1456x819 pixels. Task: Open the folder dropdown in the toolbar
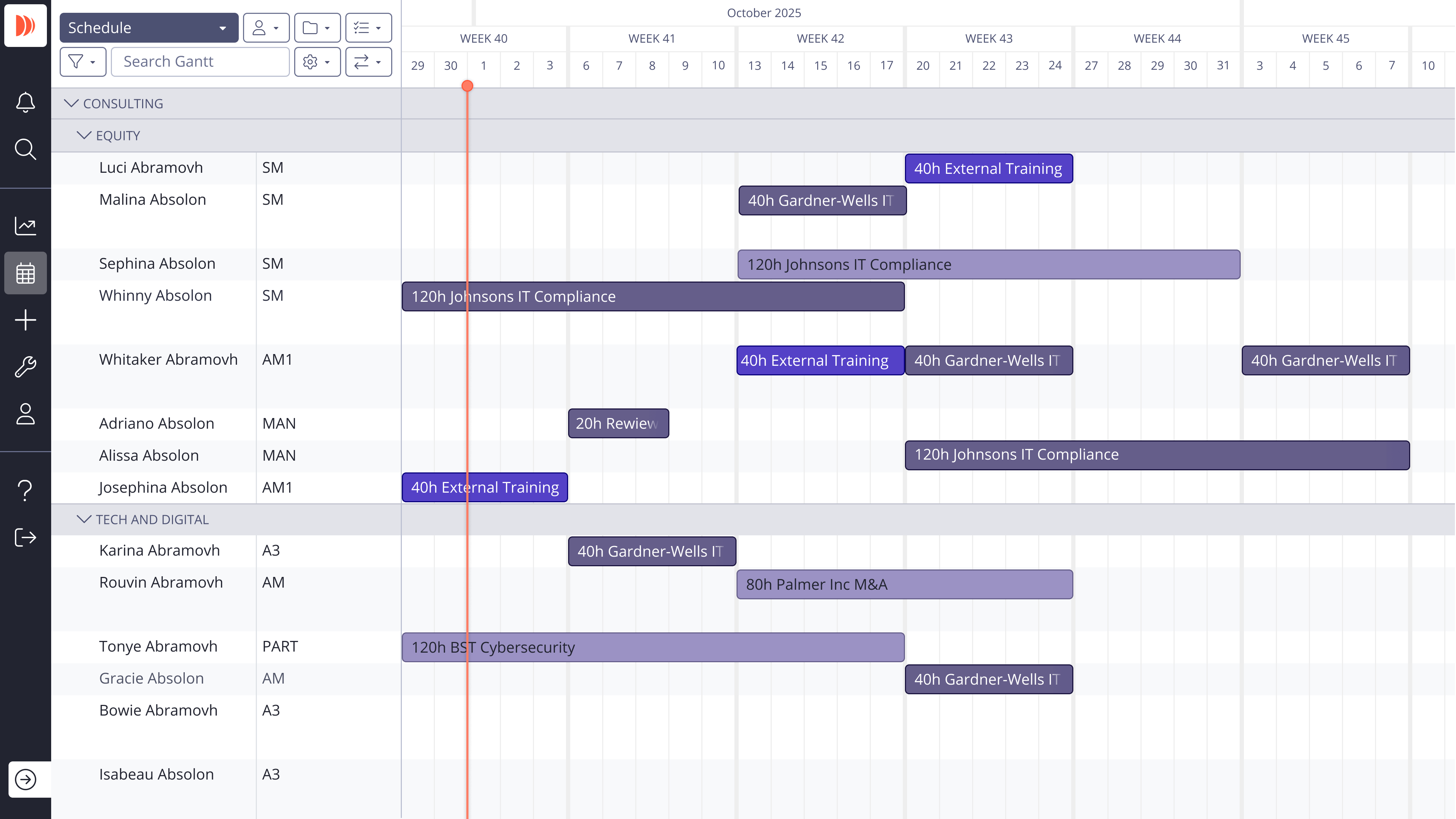(x=317, y=27)
